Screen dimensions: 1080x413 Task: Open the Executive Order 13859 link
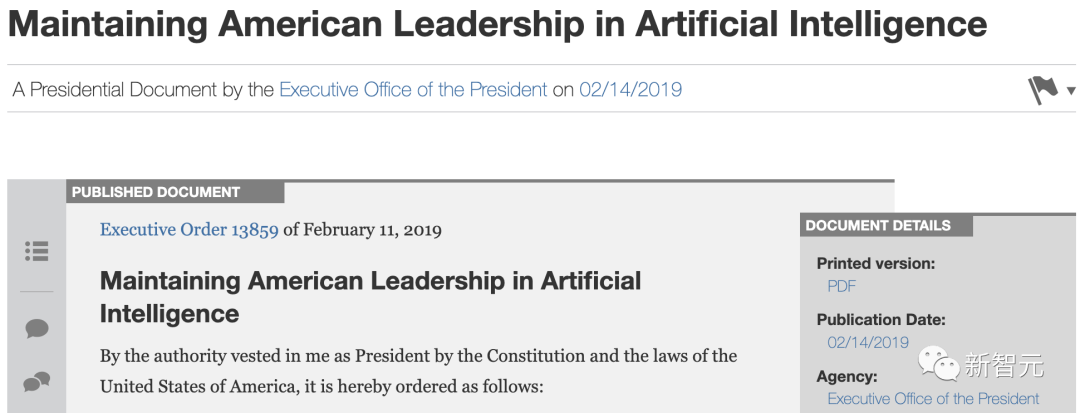[189, 230]
